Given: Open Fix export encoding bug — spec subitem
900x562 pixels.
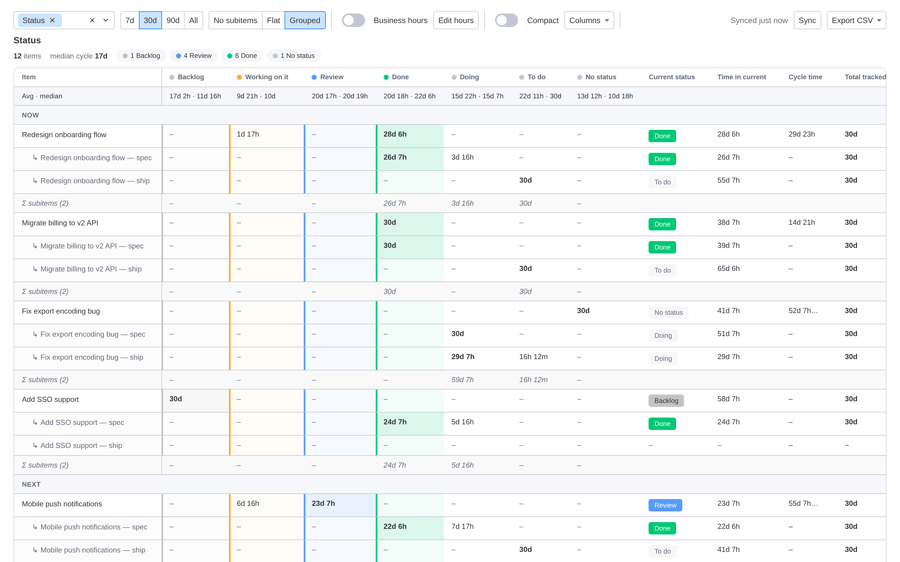Looking at the screenshot, I should pos(92,335).
